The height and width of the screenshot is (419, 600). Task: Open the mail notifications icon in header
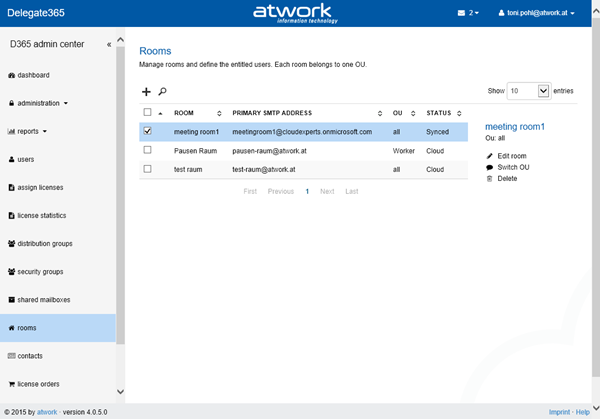point(461,13)
